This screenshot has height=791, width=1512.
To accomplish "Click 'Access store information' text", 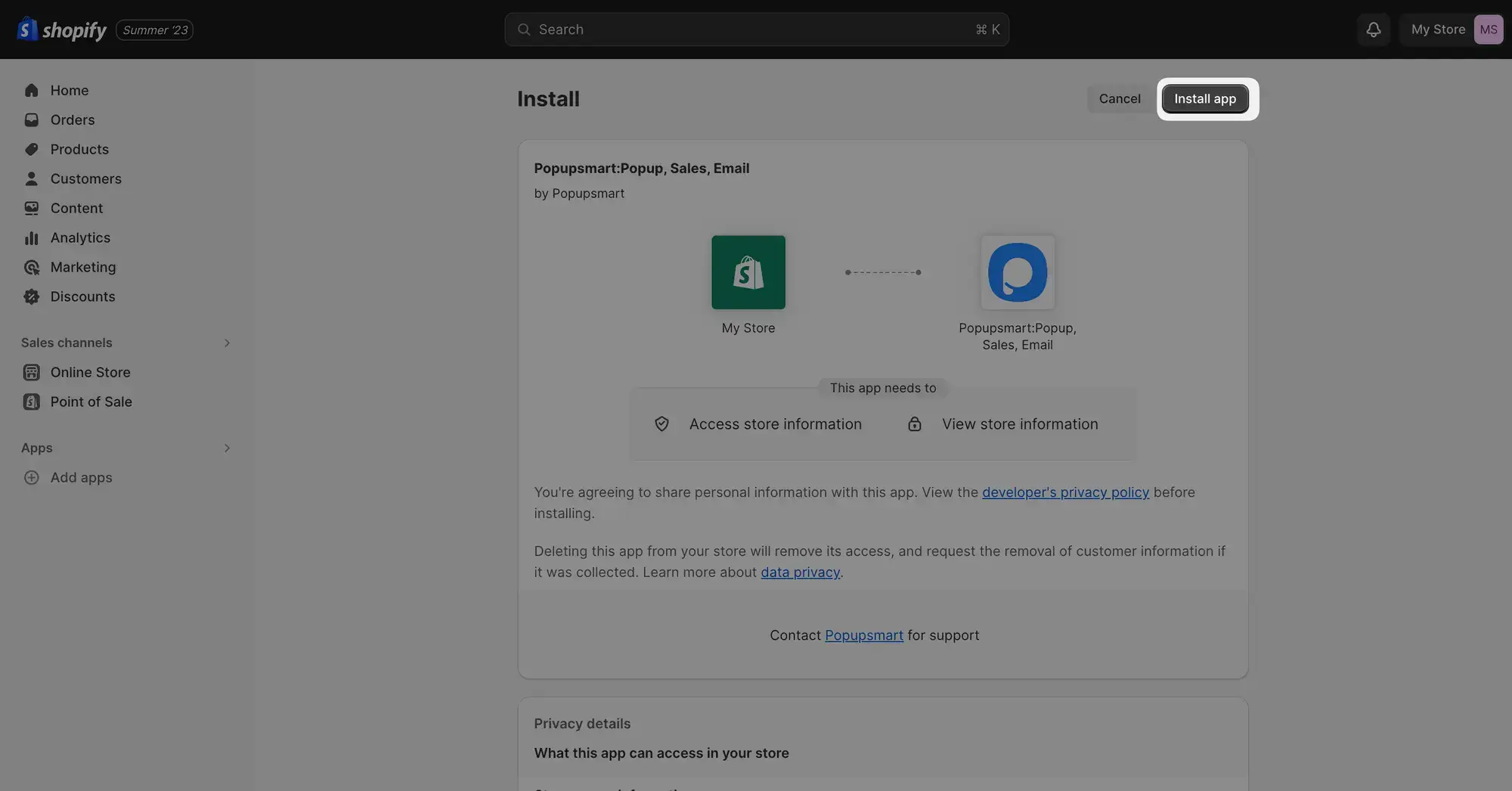I will pos(775,424).
